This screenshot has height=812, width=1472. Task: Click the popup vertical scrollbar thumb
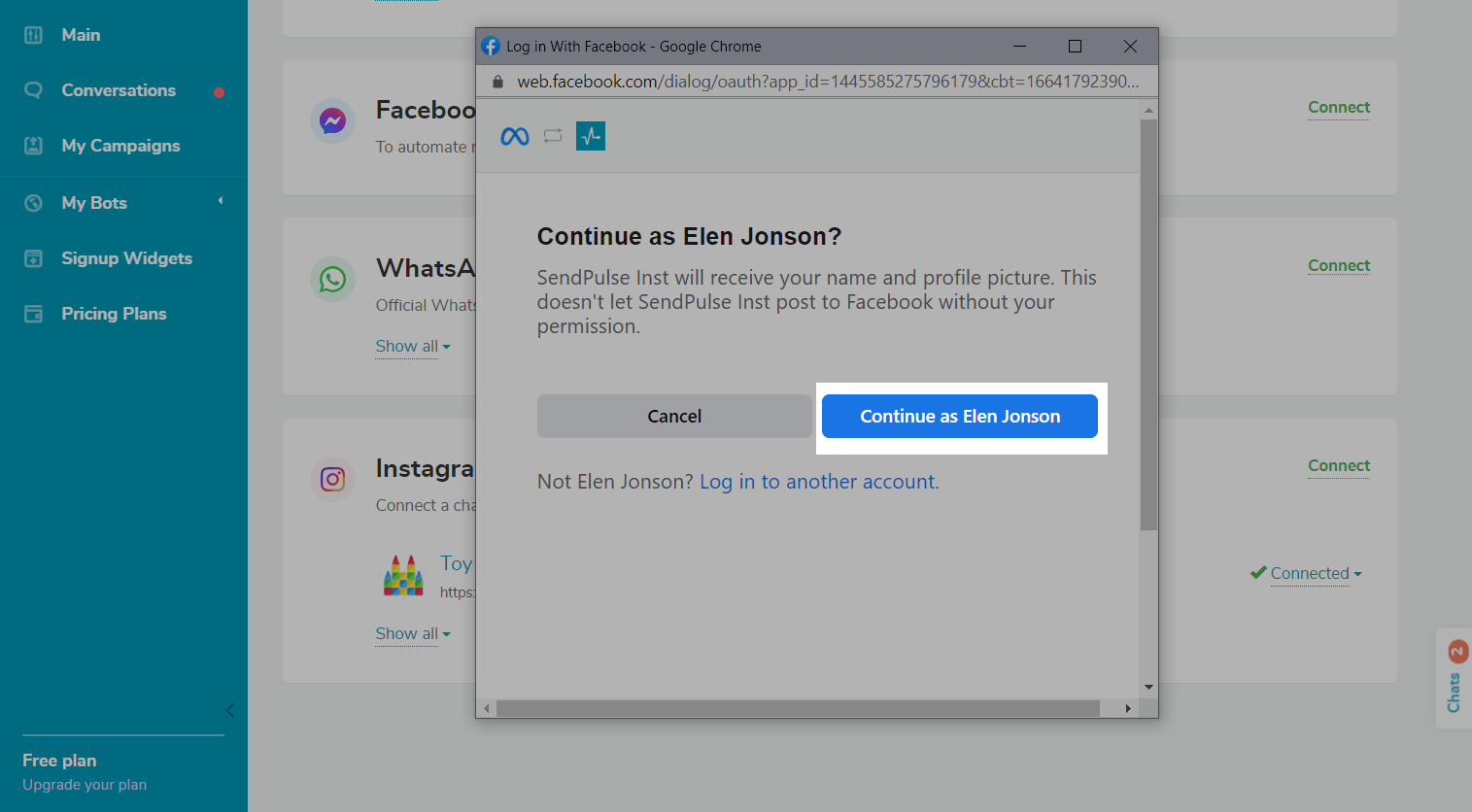pyautogui.click(x=1148, y=325)
